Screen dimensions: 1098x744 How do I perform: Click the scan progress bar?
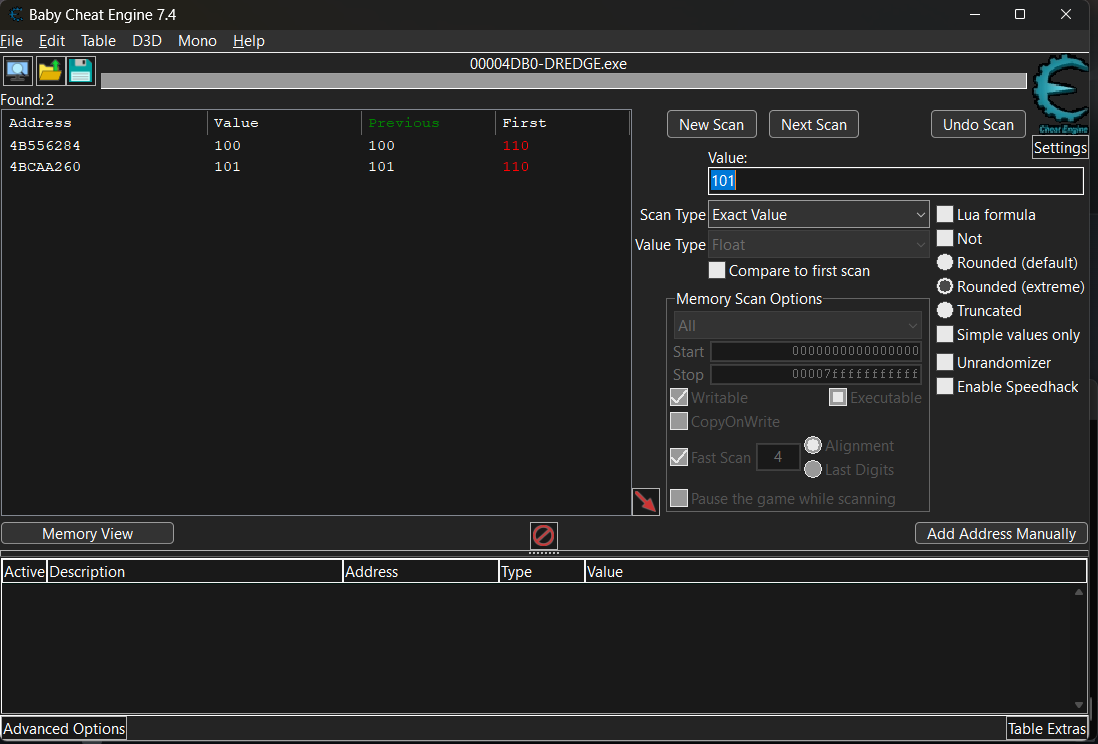[564, 81]
